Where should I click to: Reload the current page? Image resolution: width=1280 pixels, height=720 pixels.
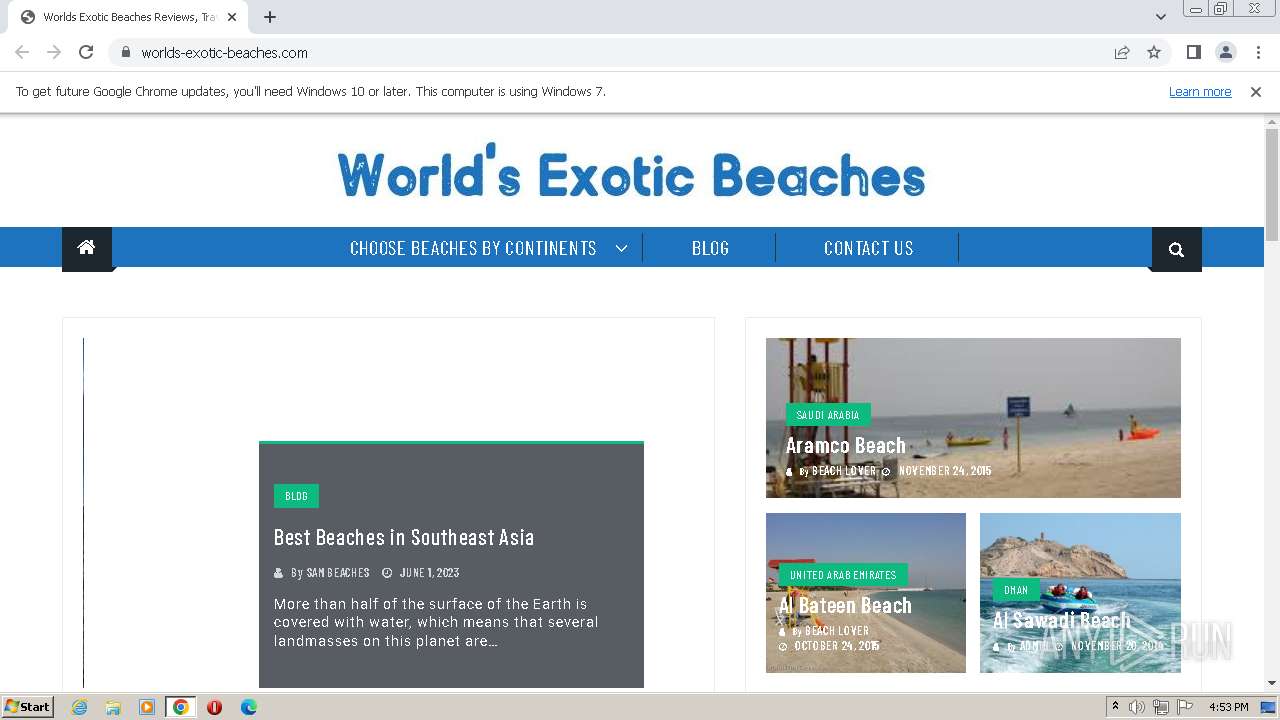[86, 52]
